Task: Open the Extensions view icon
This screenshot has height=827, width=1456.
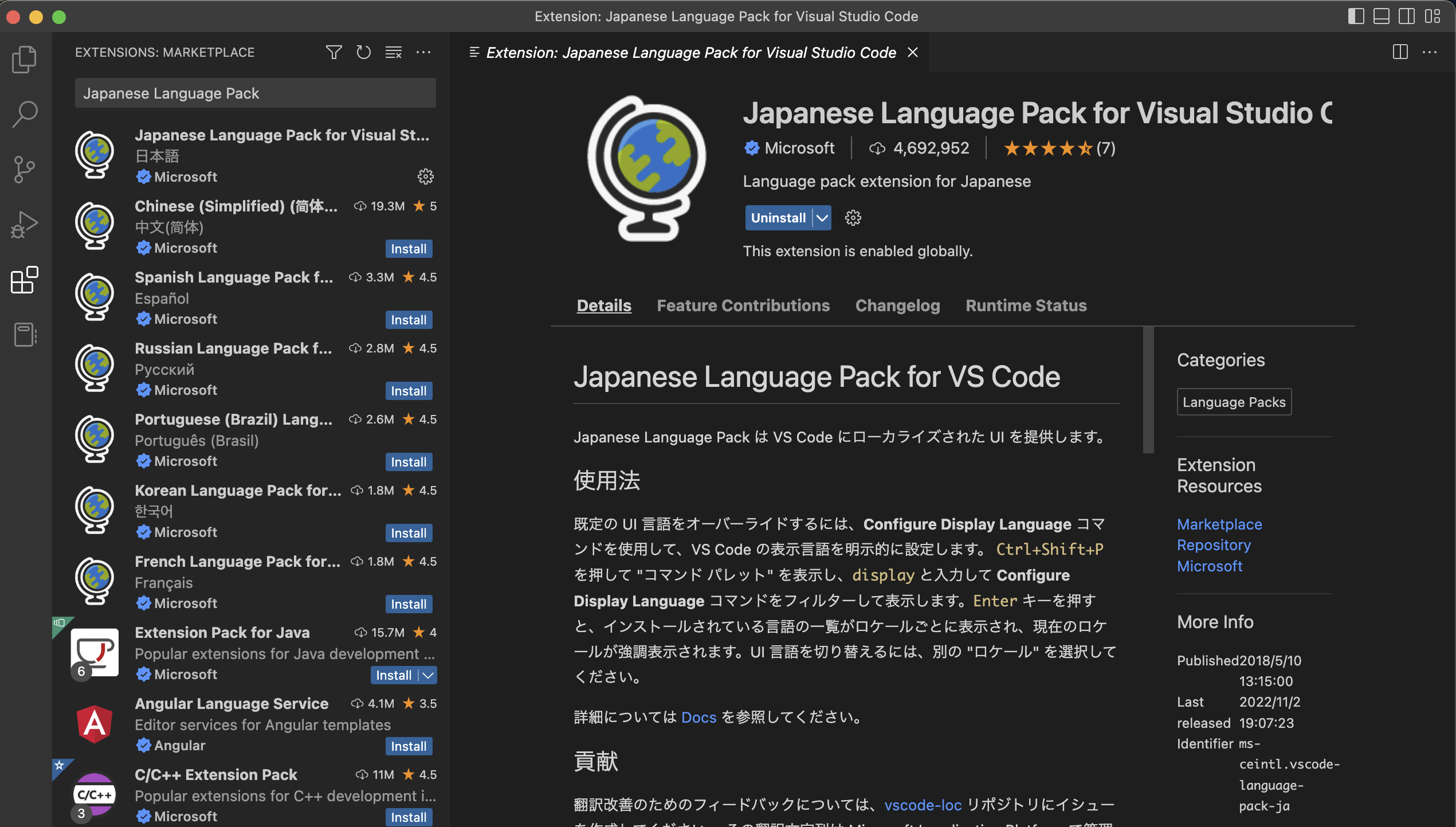Action: (x=25, y=280)
